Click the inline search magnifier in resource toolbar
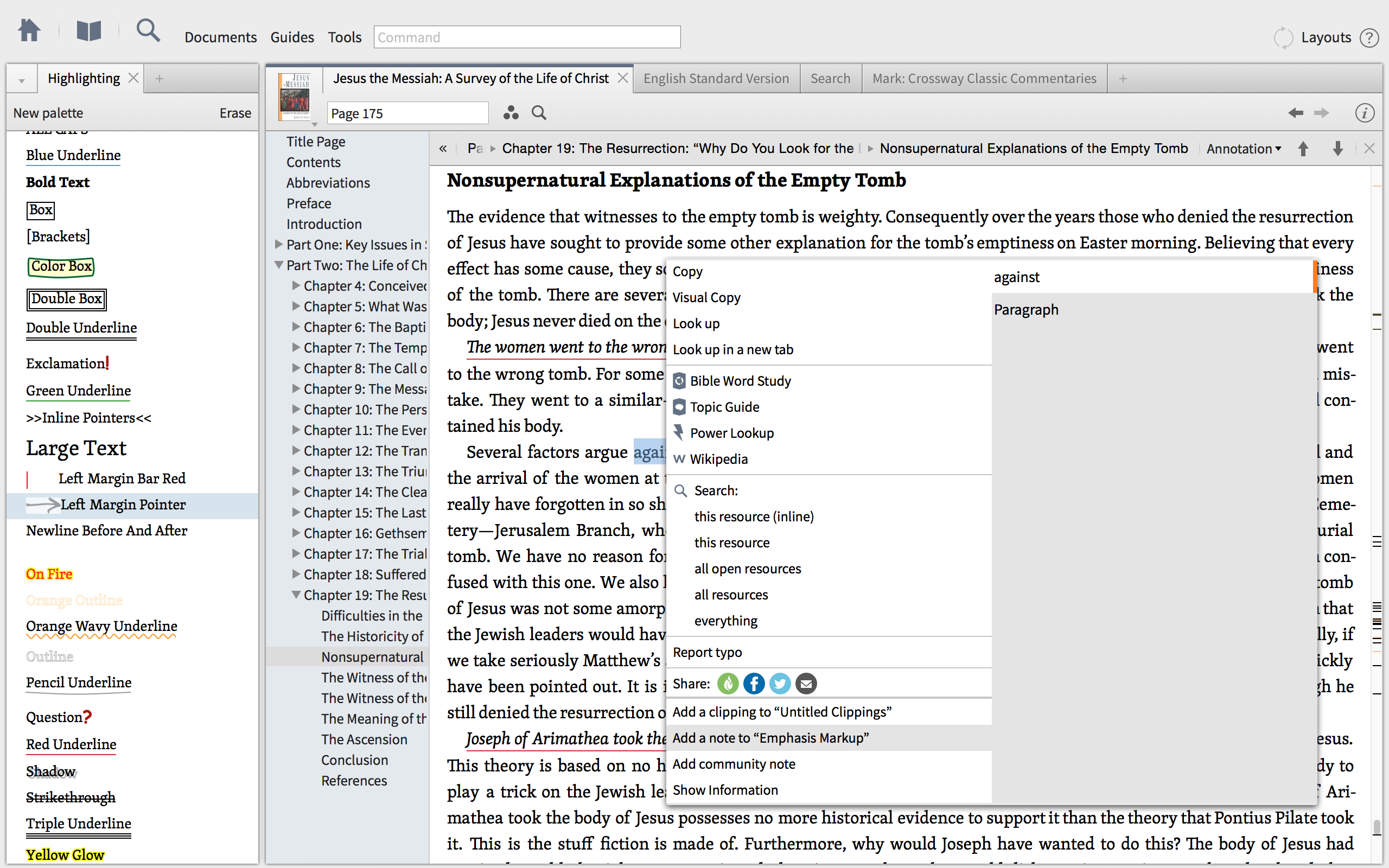 click(x=539, y=113)
